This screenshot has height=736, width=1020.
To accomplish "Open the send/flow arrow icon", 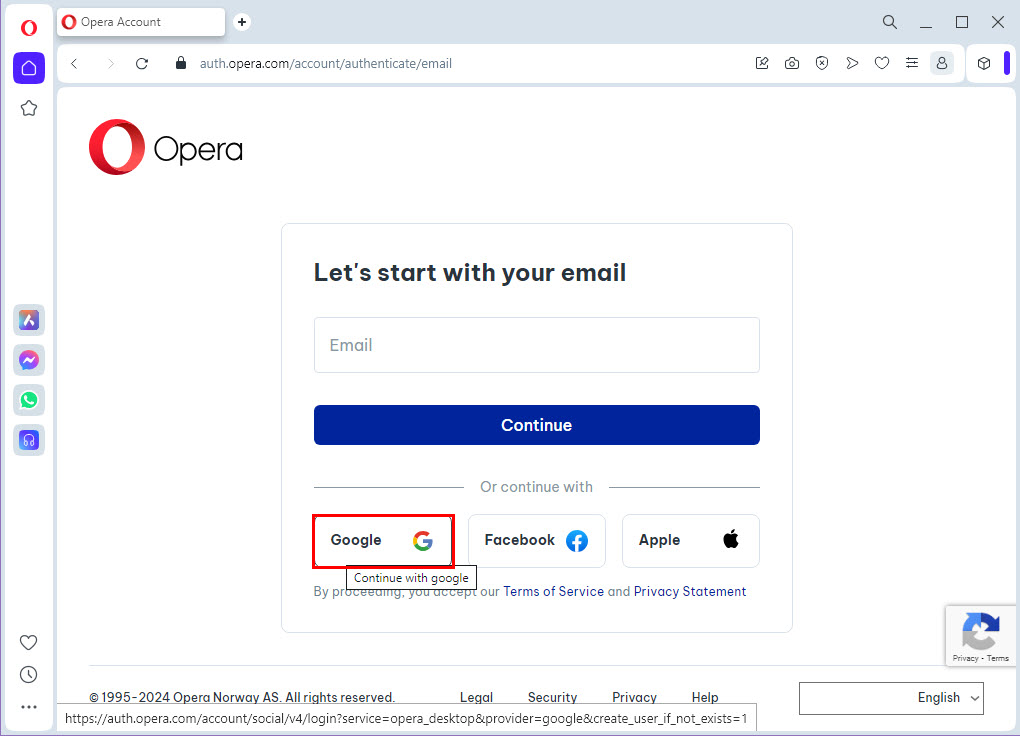I will click(x=852, y=63).
